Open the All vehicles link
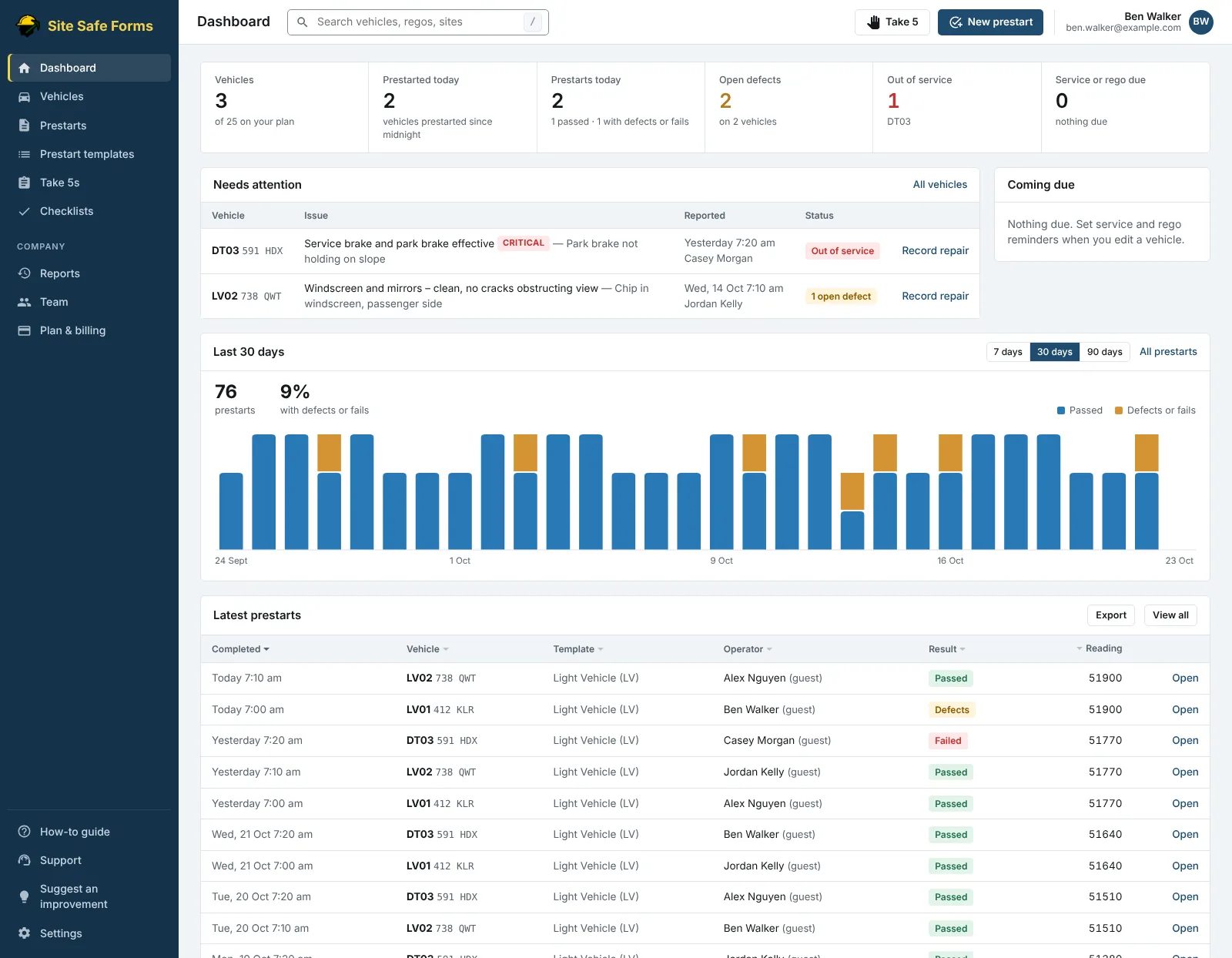 (939, 185)
